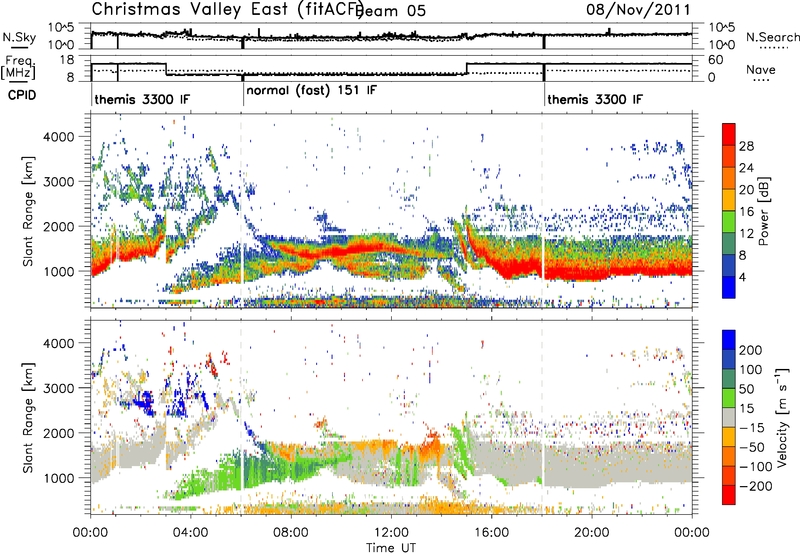This screenshot has height=554, width=800.
Task: Click the Christmas Valley East (fitACF) title
Action: [228, 9]
